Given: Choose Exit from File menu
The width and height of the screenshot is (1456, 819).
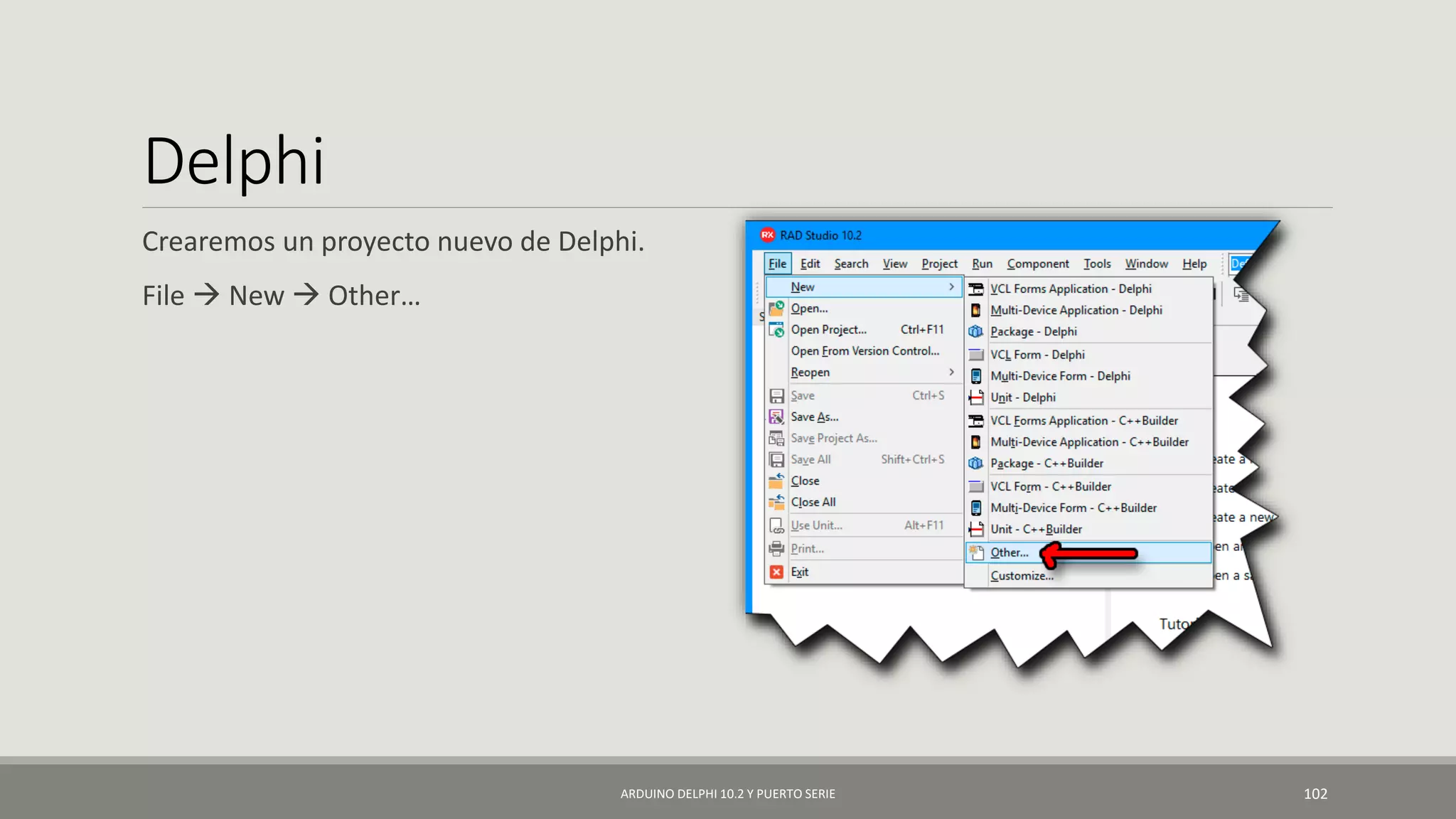Looking at the screenshot, I should click(x=864, y=572).
